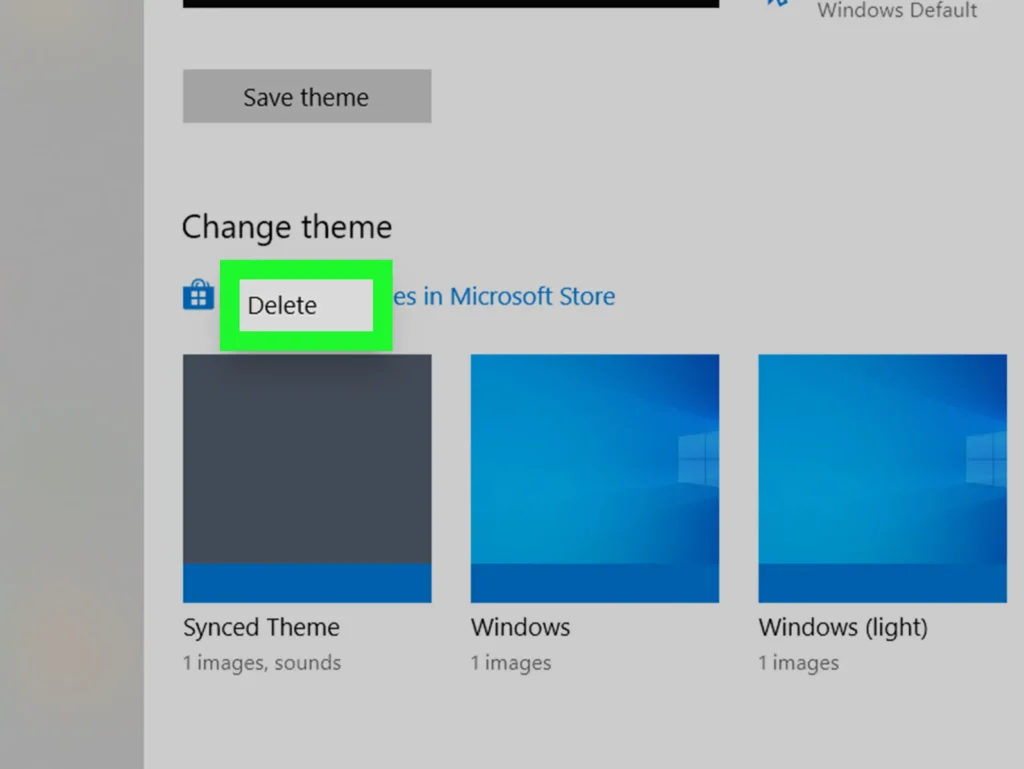Viewport: 1024px width, 769px height.
Task: Choose Delete from the context menu
Action: tap(306, 306)
